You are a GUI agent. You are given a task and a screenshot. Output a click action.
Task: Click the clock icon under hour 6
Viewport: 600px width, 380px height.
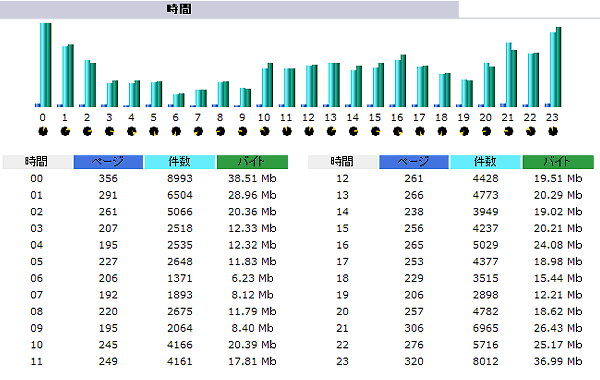(x=176, y=132)
